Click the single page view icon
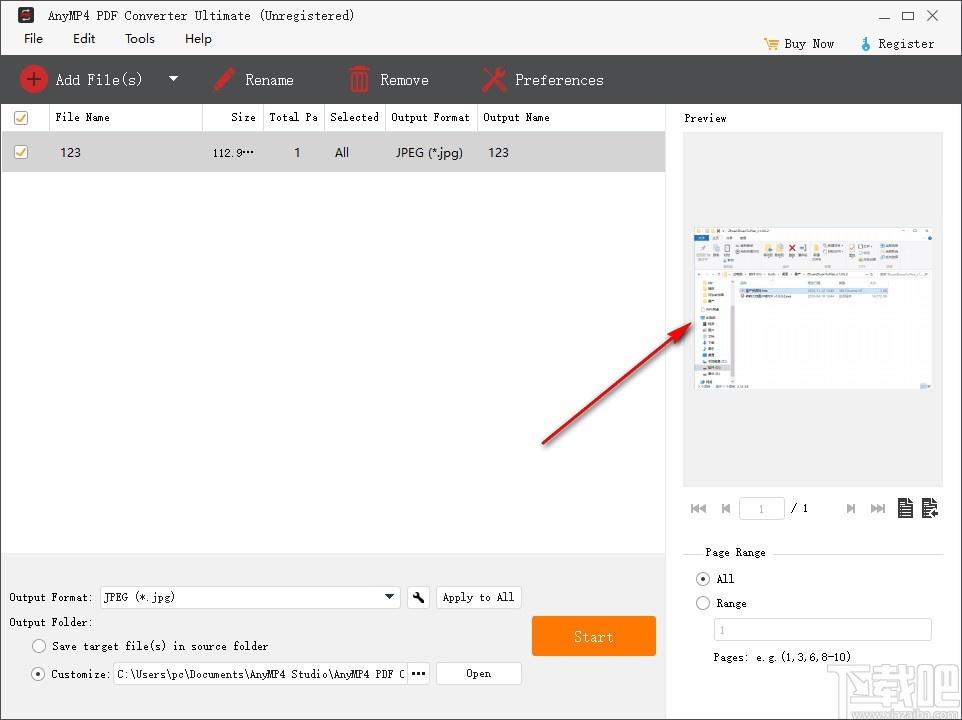Viewport: 962px width, 720px height. pyautogui.click(x=905, y=508)
